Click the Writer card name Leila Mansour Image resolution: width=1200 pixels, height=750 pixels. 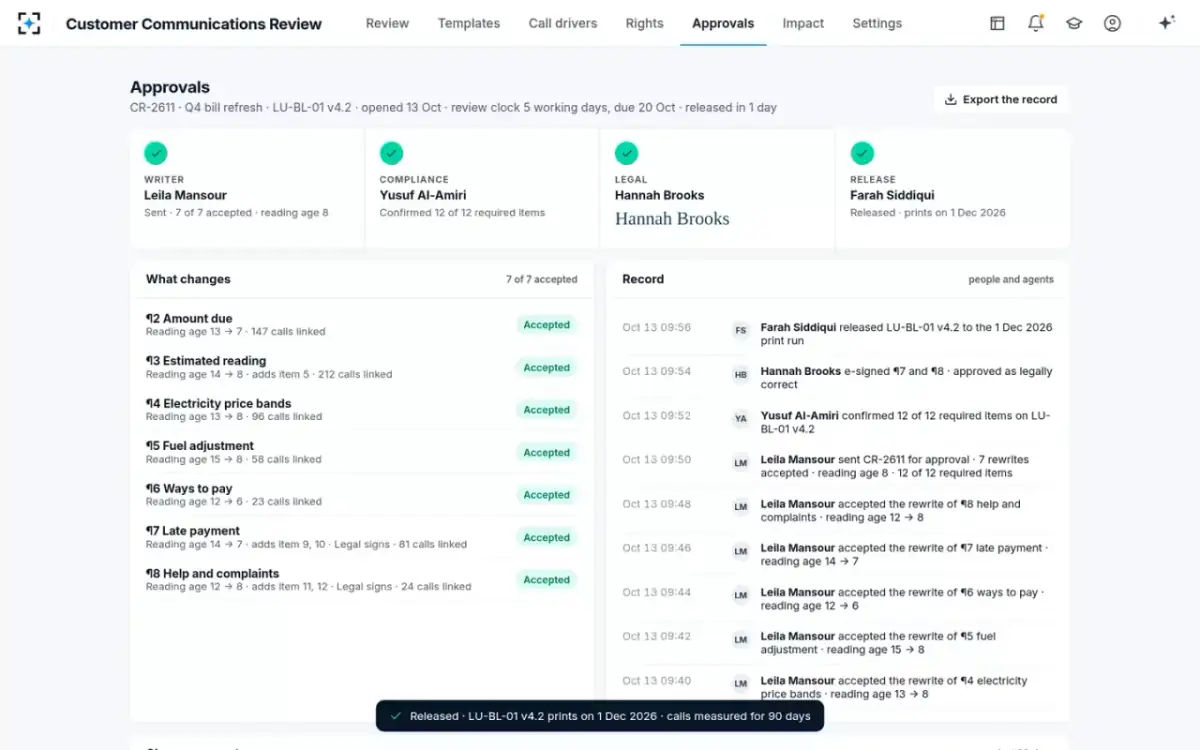pos(185,196)
